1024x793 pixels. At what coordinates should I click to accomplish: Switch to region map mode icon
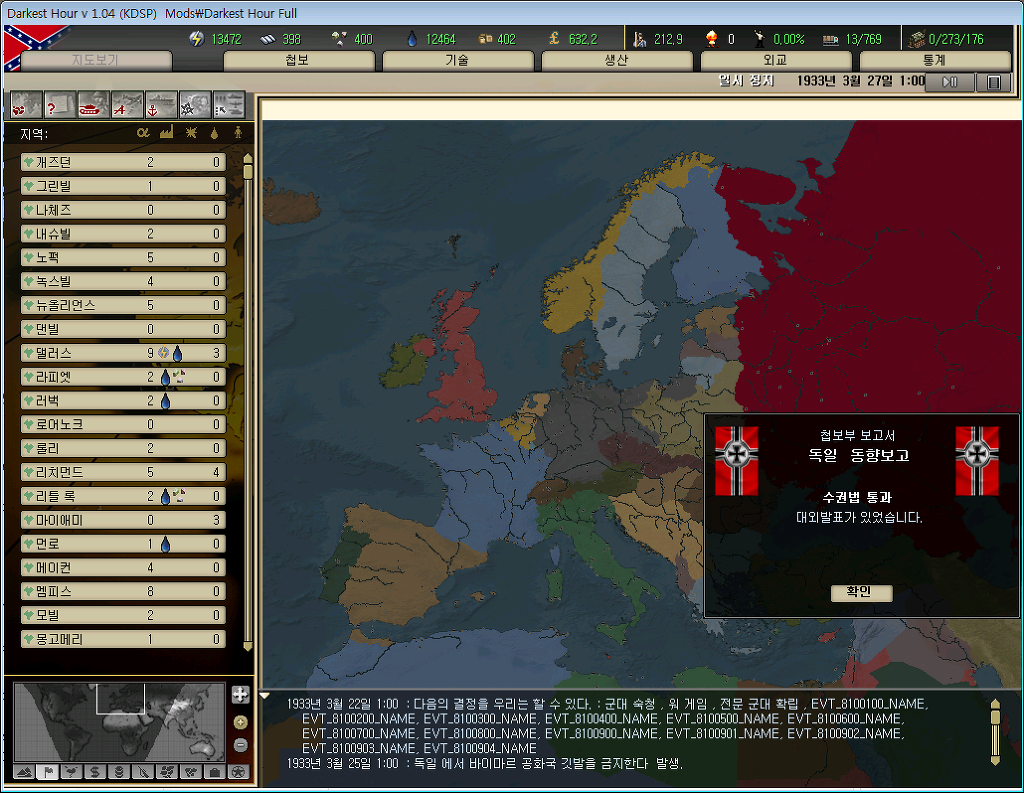tap(167, 772)
